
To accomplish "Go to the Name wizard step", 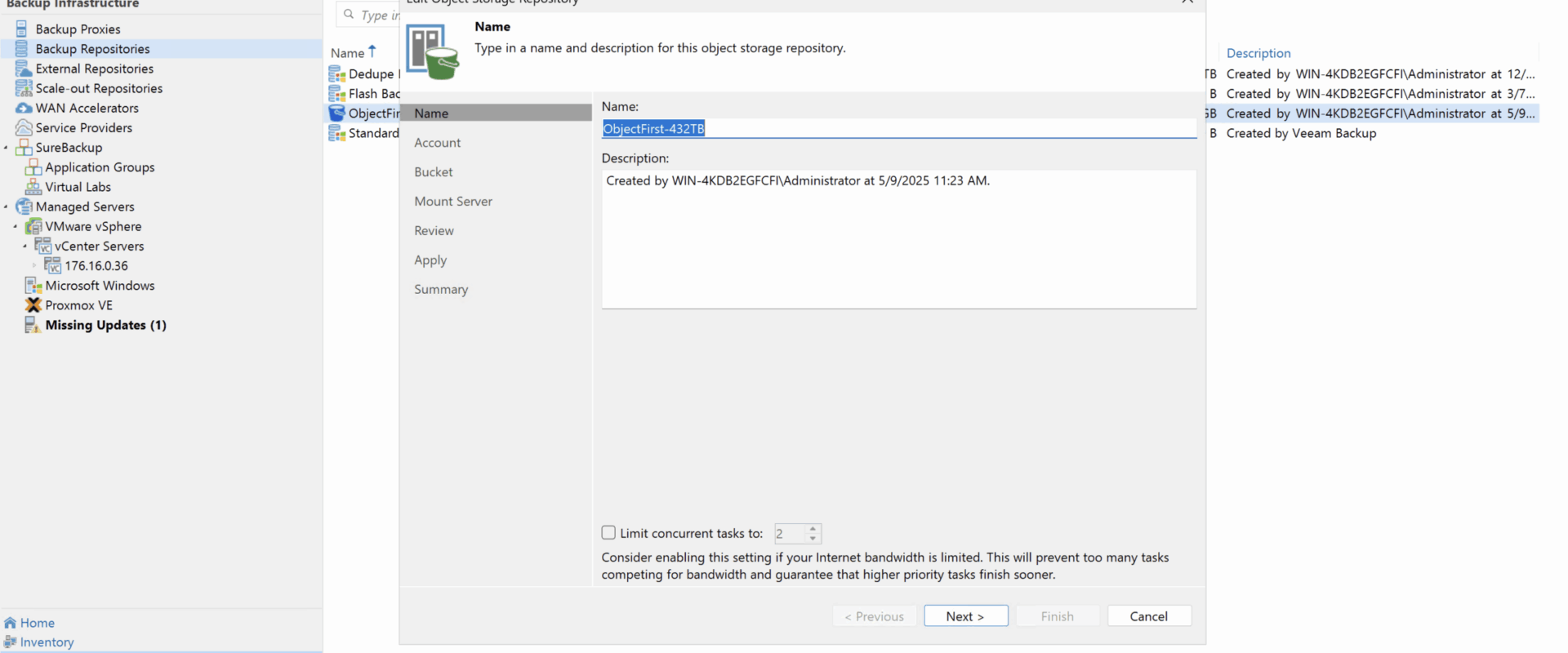I will [x=496, y=113].
